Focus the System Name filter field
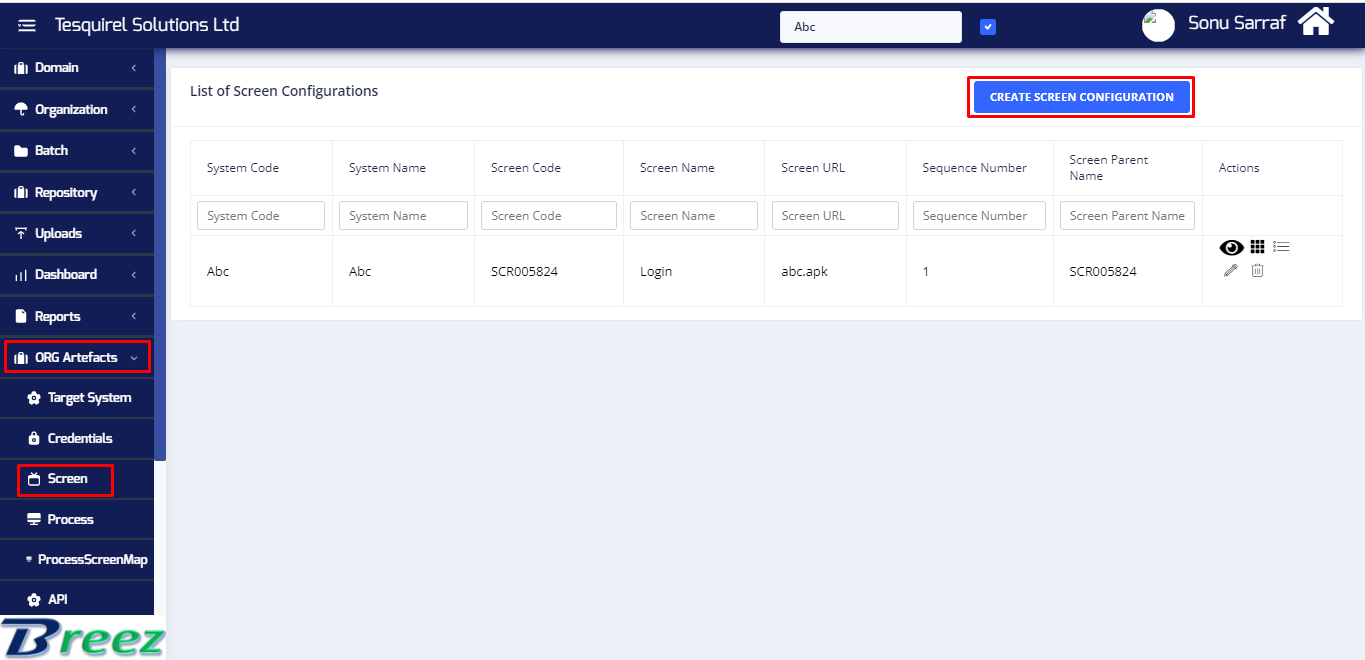 (x=403, y=216)
